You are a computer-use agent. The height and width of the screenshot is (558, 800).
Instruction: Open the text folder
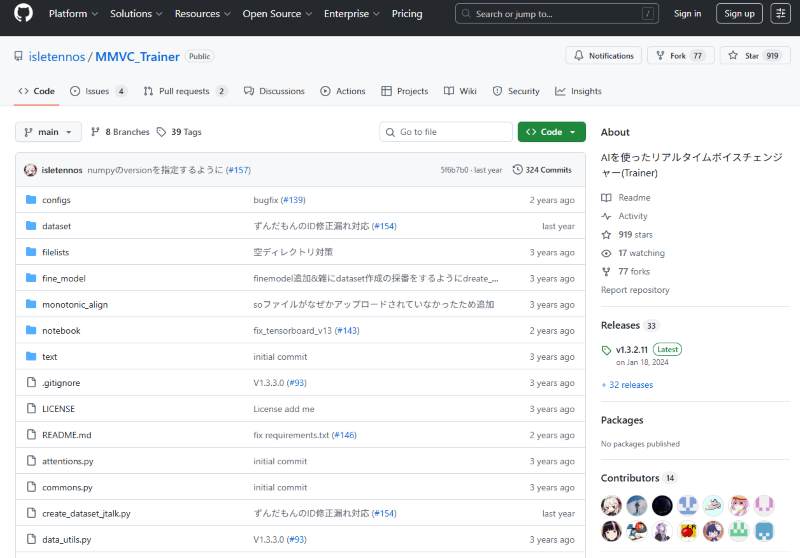[49, 357]
